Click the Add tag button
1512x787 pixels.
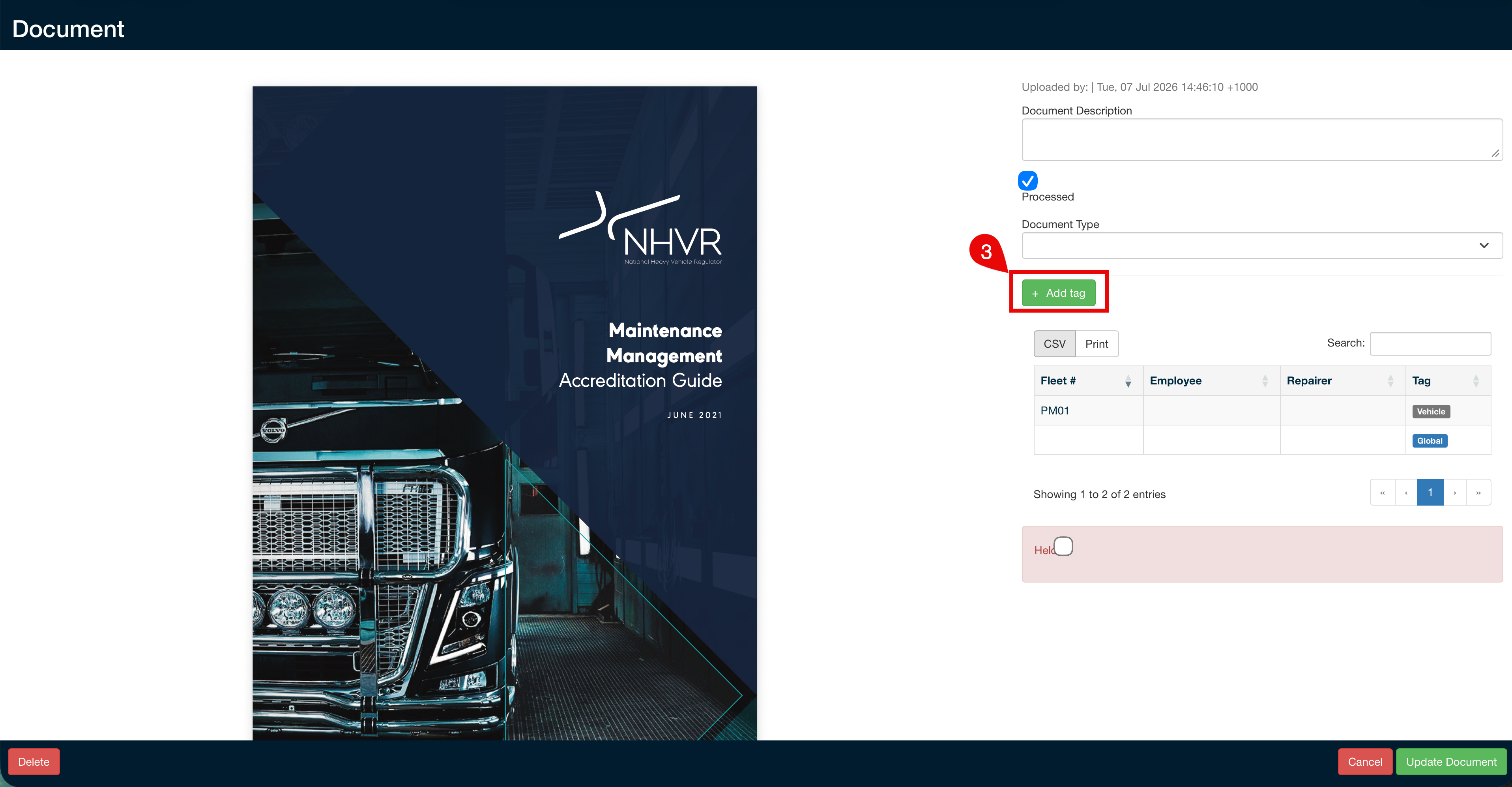pos(1058,292)
